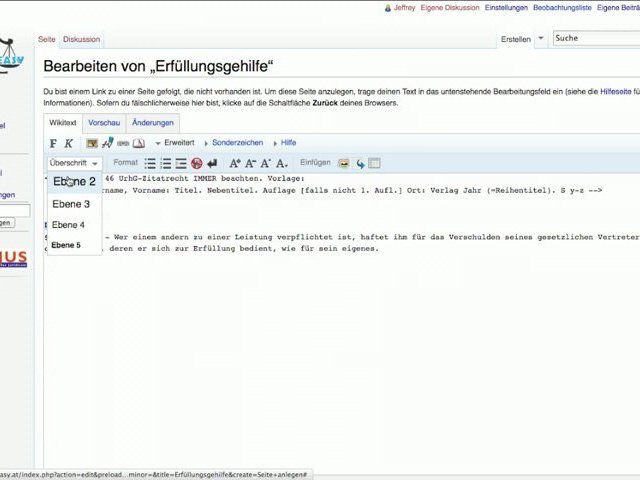Expand the Hilfe toolbar section

[284, 143]
